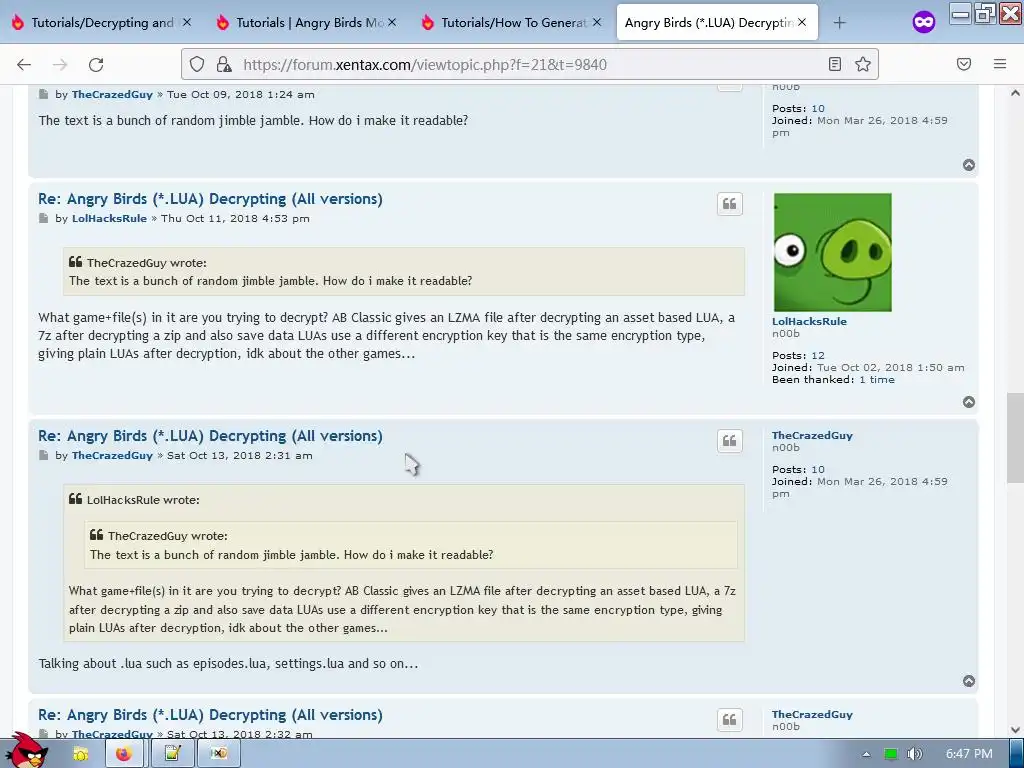This screenshot has height=768, width=1024.
Task: Open the Oct 13 2:32 am post title link
Action: [210, 714]
